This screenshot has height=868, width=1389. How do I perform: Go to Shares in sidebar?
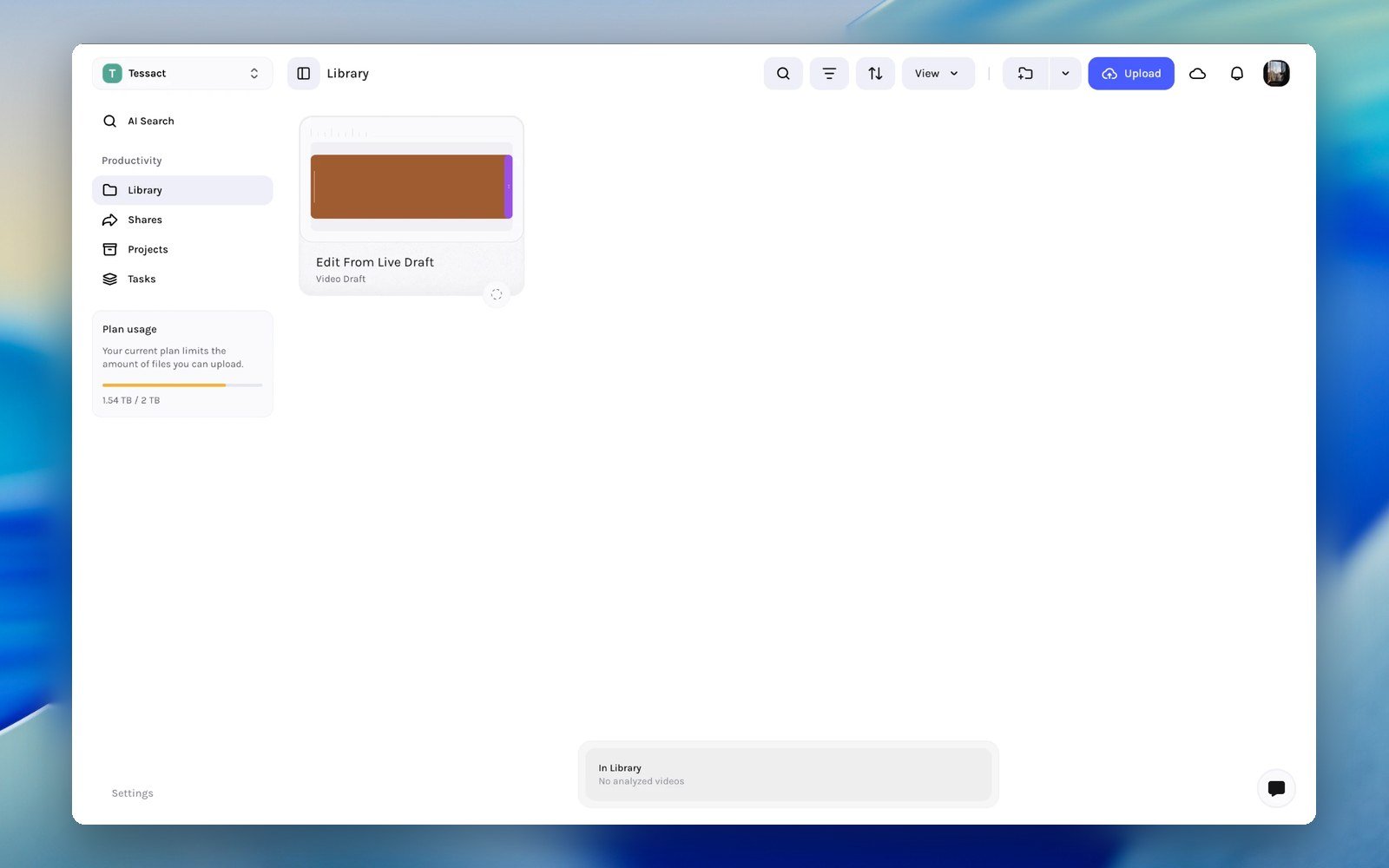[x=182, y=220]
